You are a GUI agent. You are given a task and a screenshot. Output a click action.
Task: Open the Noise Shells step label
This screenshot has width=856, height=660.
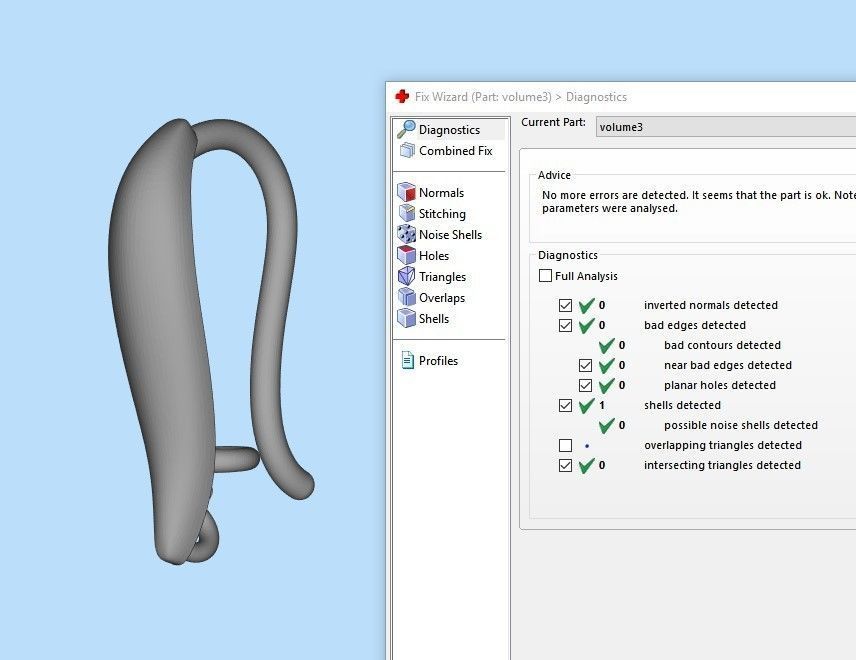point(450,235)
